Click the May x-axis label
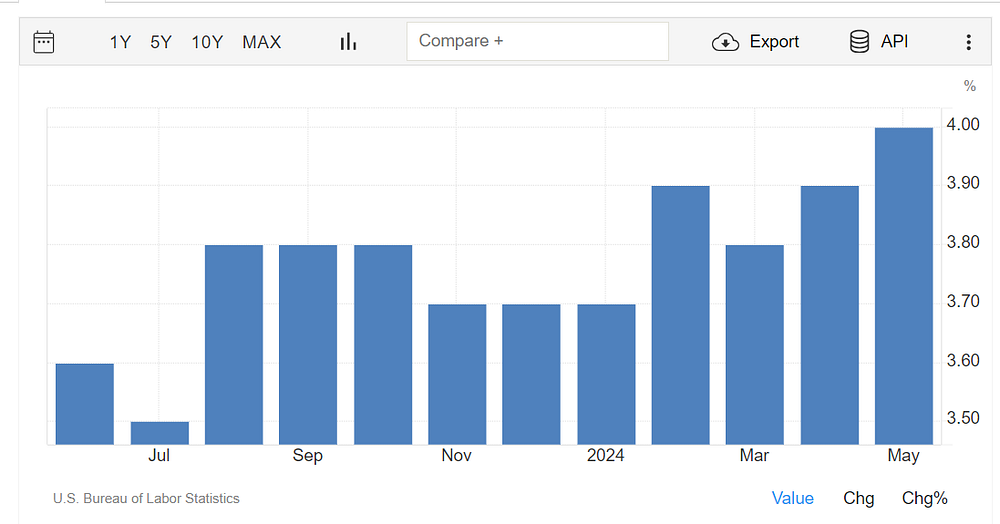Image resolution: width=1000 pixels, height=524 pixels. click(x=904, y=455)
